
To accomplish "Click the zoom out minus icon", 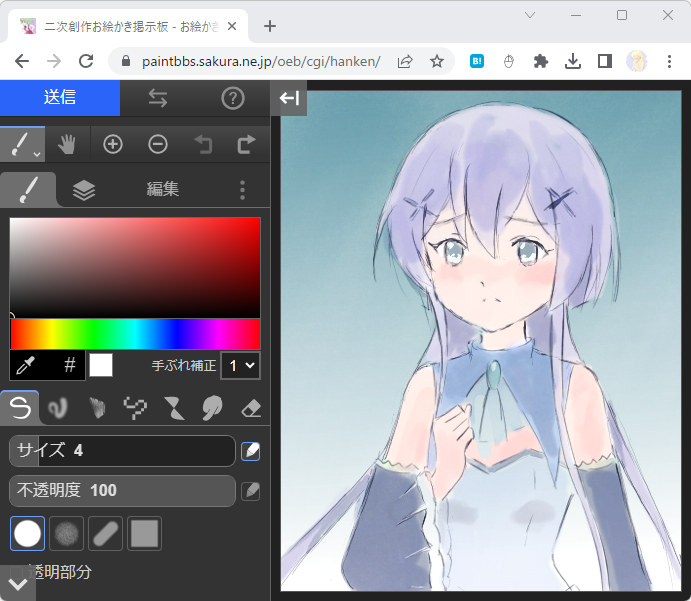I will tap(158, 145).
